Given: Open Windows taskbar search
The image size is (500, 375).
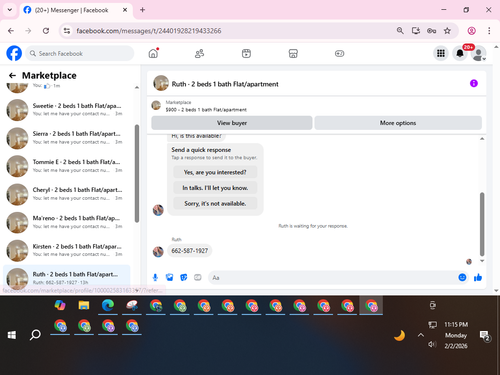Looking at the screenshot, I should (x=35, y=335).
